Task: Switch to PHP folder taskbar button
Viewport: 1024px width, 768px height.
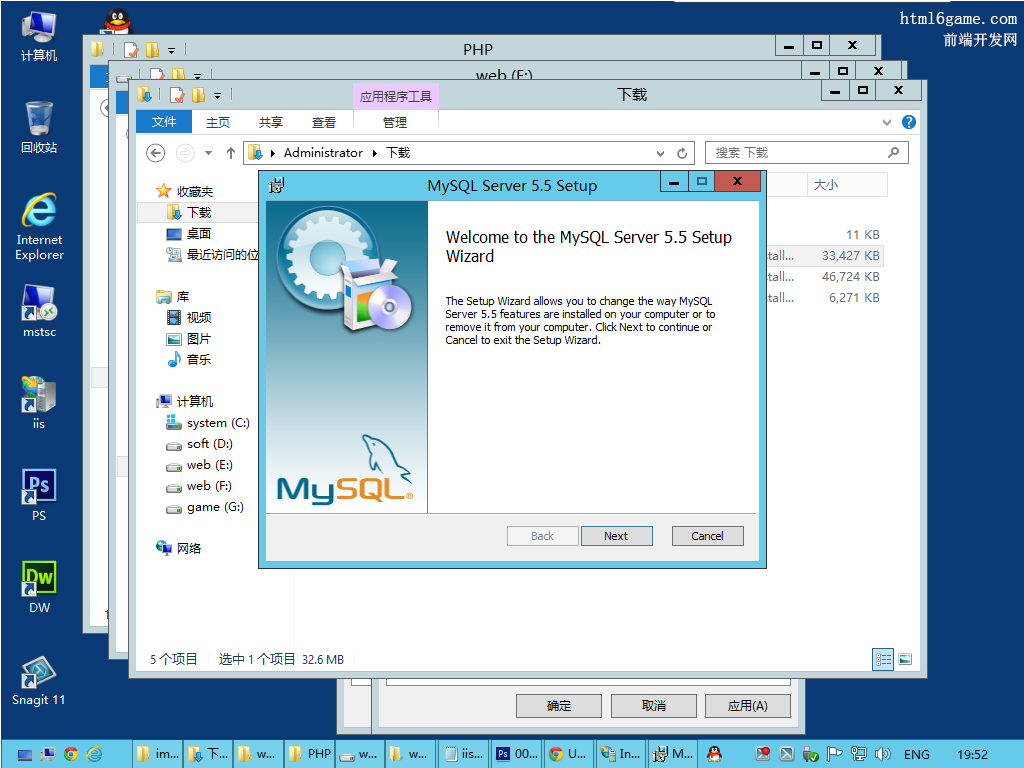Action: [x=310, y=754]
